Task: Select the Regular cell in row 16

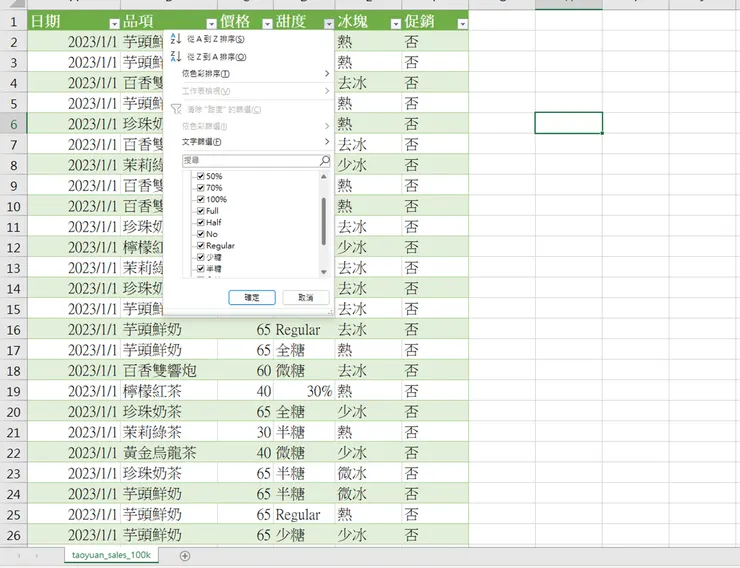Action: [x=304, y=329]
